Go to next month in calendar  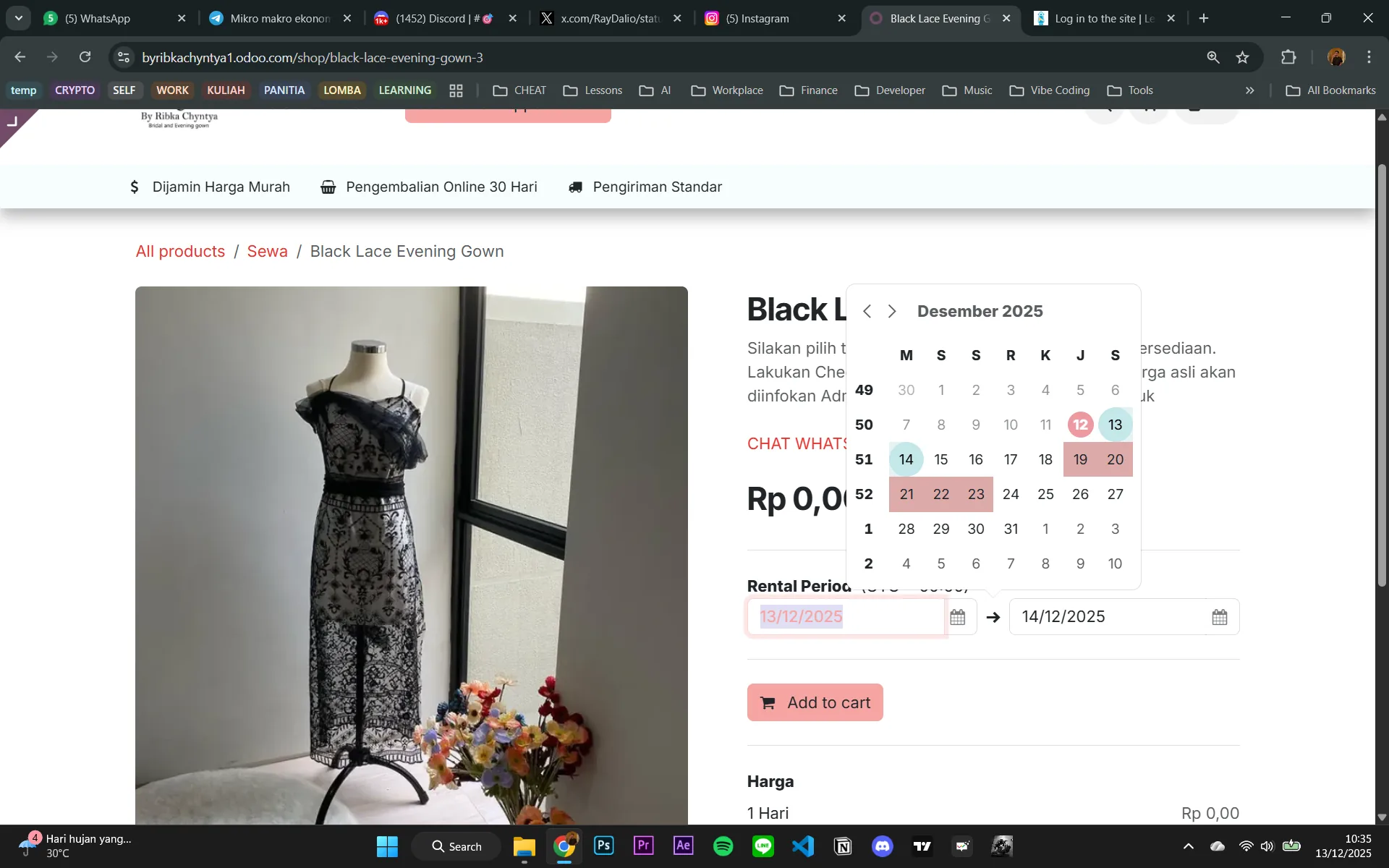(892, 311)
